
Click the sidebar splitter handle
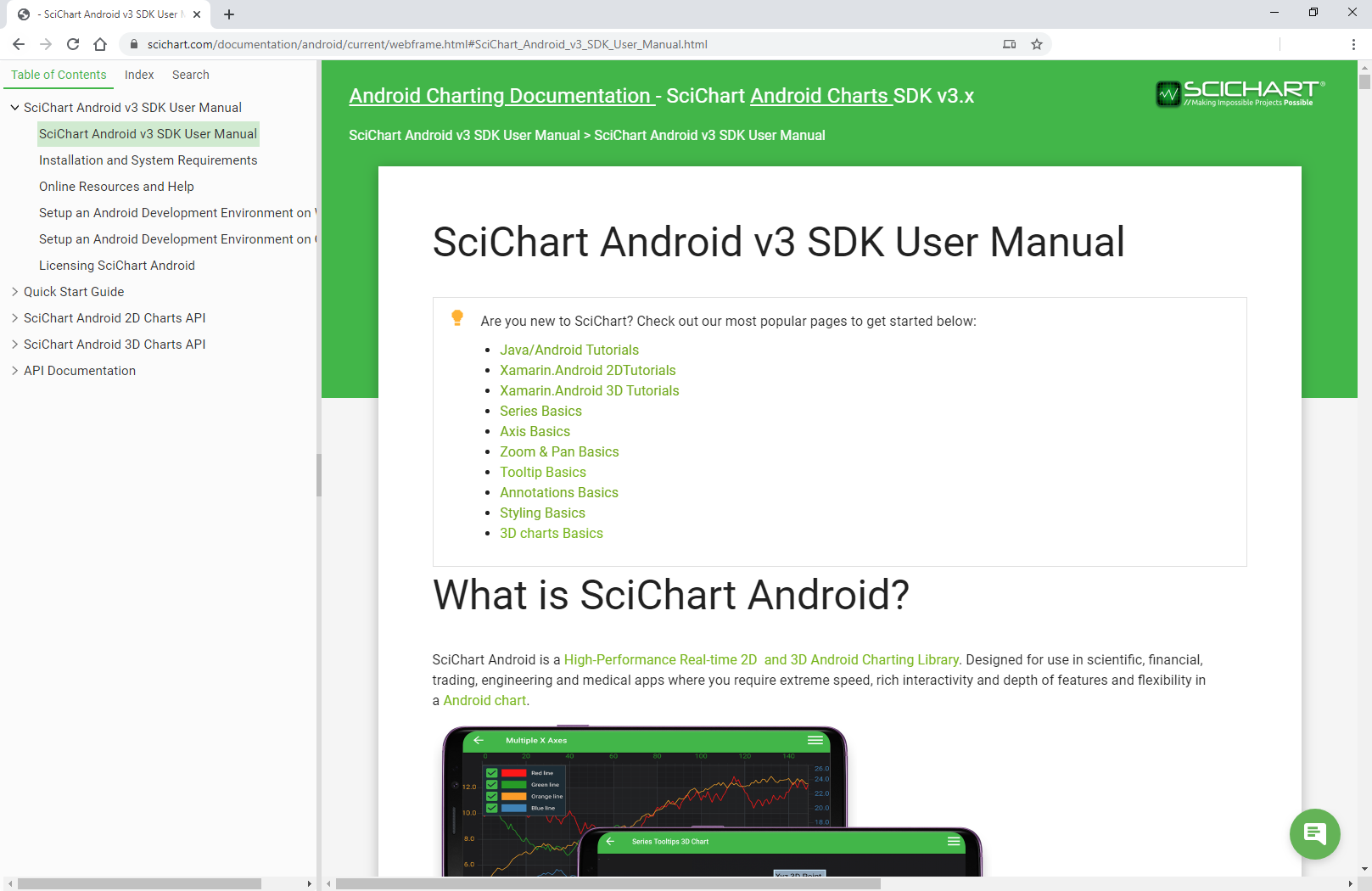click(x=319, y=475)
